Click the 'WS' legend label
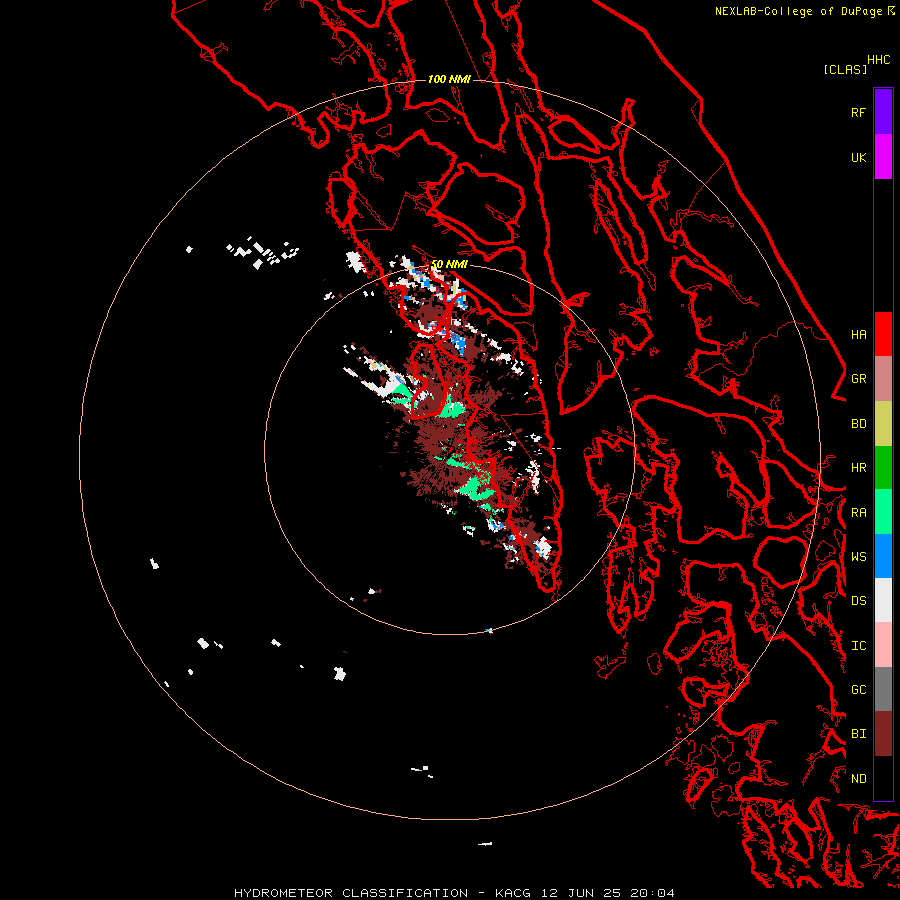 (x=858, y=557)
